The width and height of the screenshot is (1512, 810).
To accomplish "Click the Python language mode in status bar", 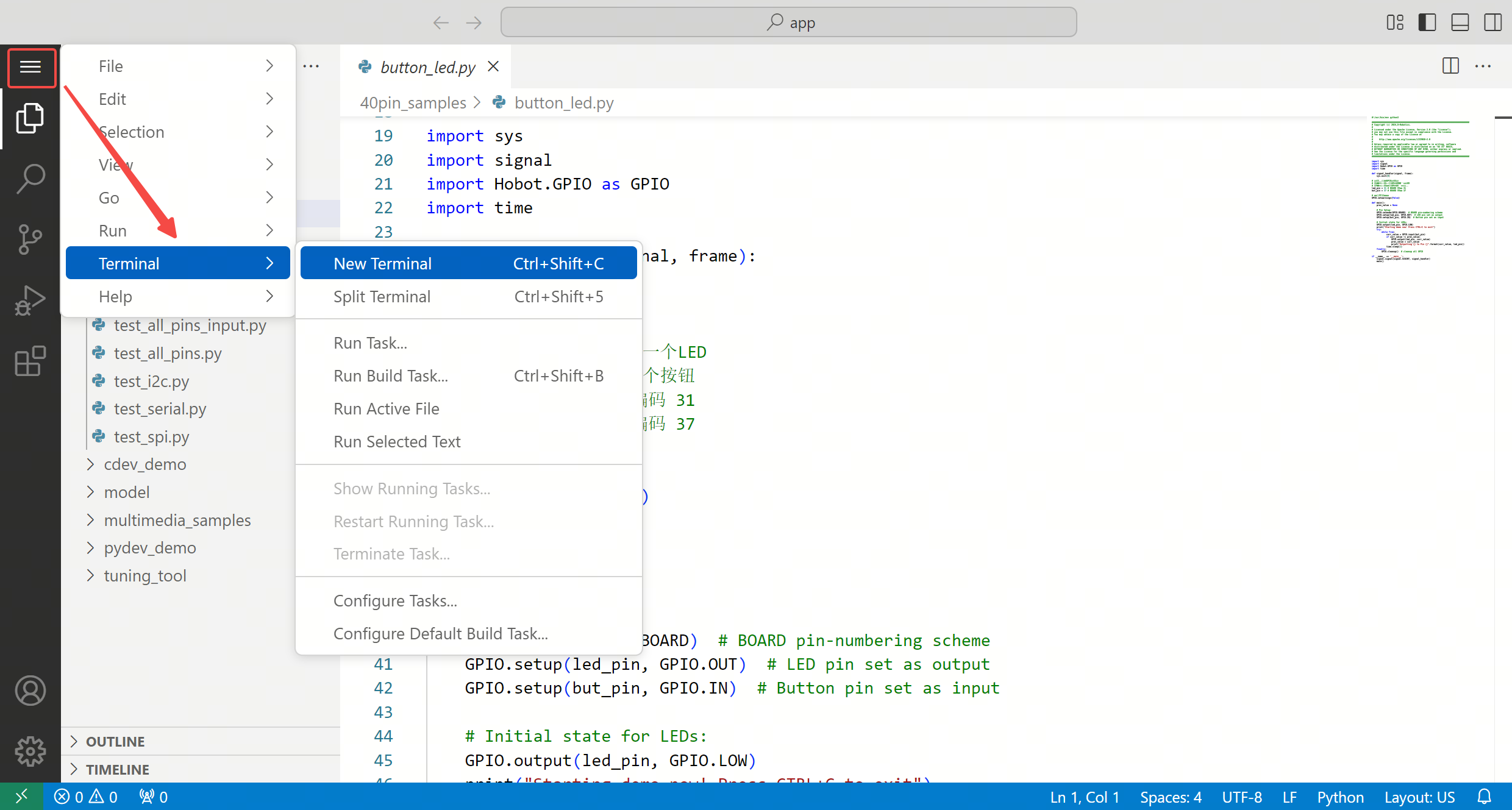I will 1340,796.
